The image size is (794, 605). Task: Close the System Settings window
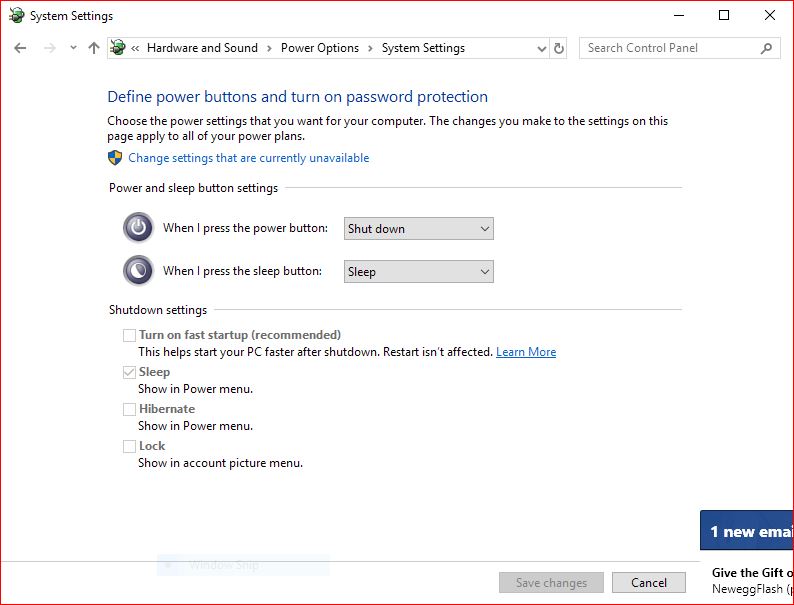point(770,15)
